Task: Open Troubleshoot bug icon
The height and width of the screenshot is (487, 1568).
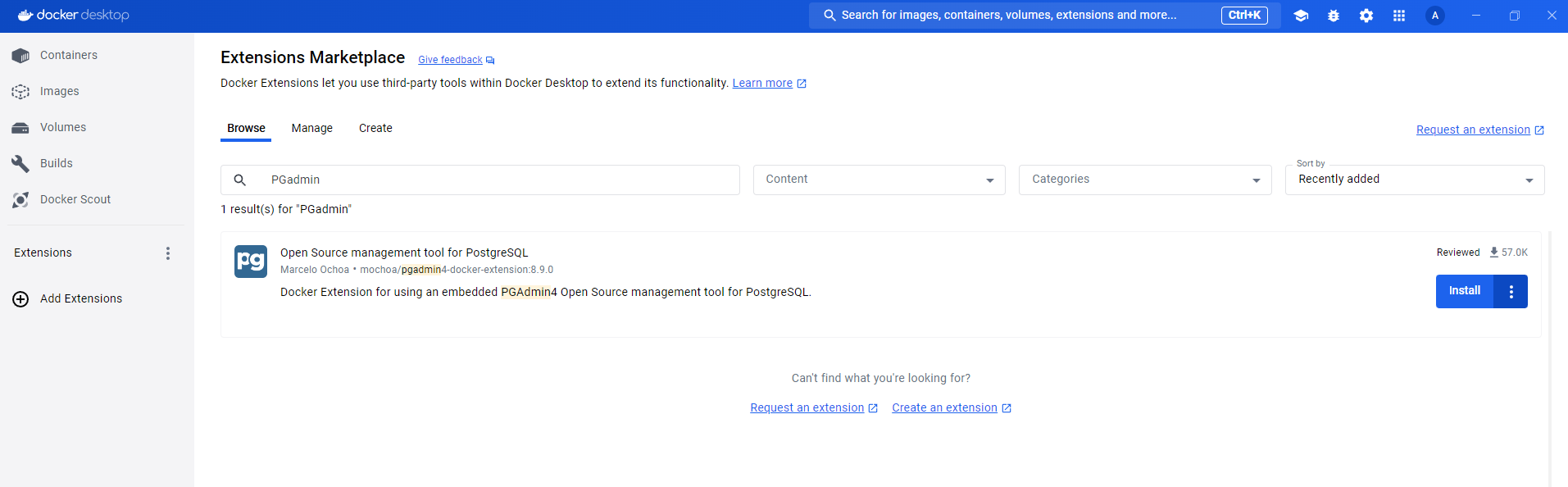Action: pos(1334,16)
